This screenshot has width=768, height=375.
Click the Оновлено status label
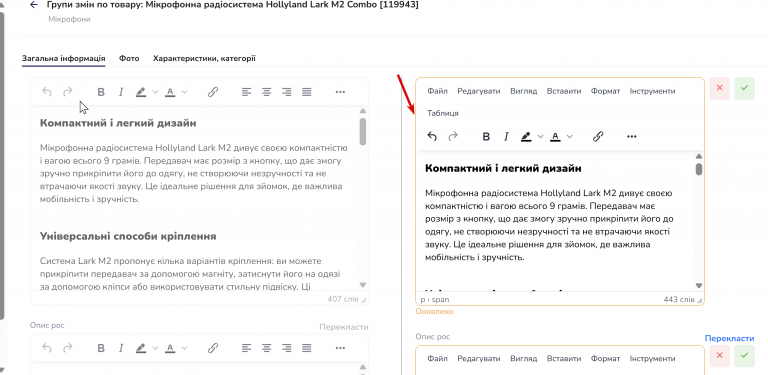[434, 311]
